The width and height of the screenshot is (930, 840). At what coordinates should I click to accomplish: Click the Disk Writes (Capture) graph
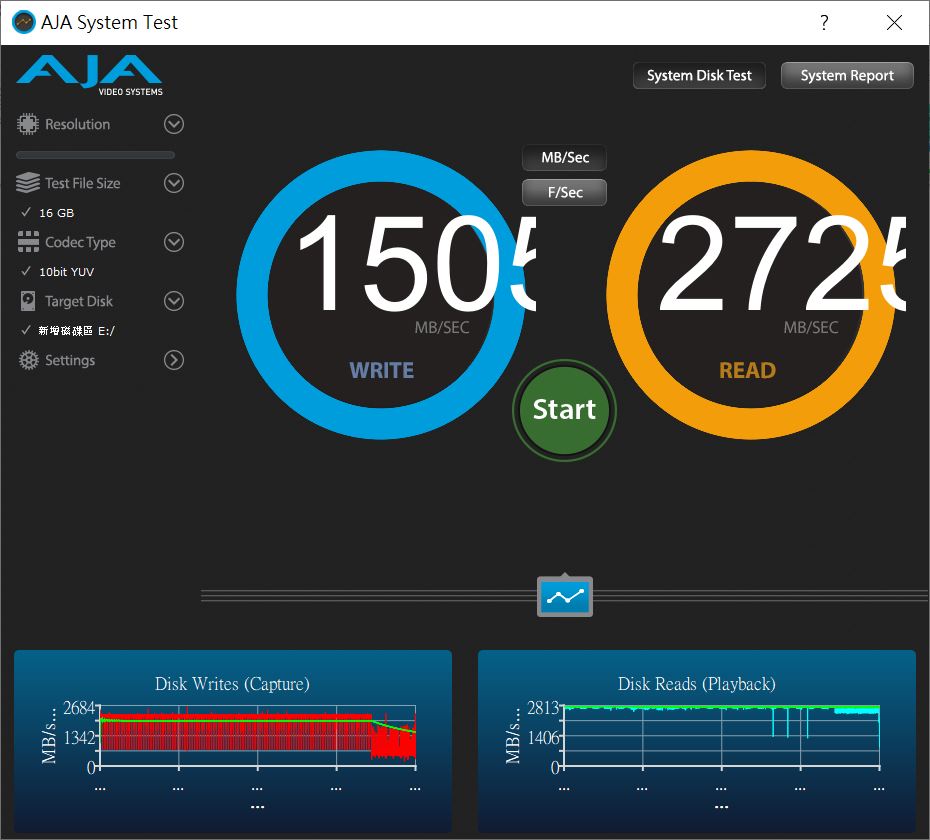coord(233,740)
